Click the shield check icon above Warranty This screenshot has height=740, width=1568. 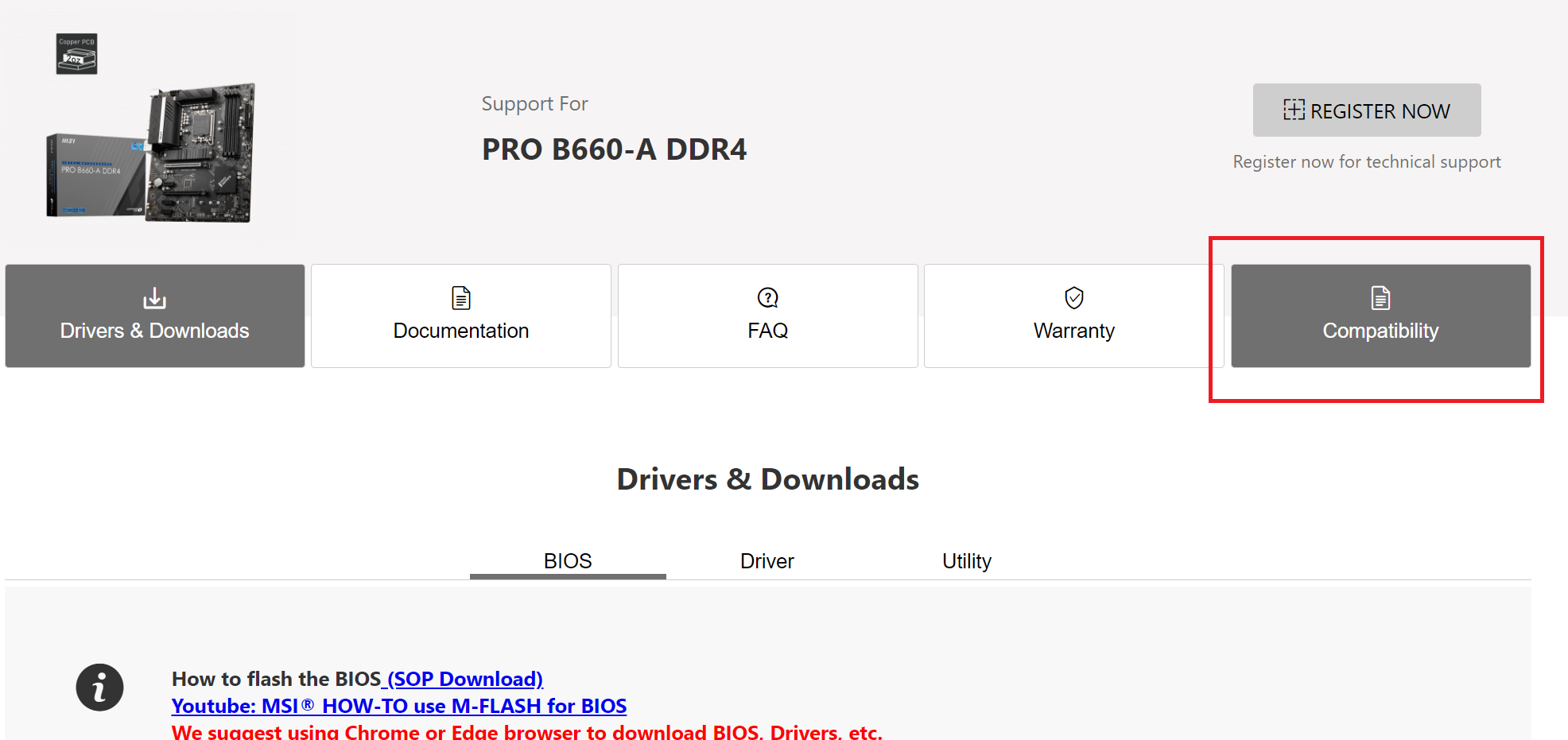click(1074, 298)
